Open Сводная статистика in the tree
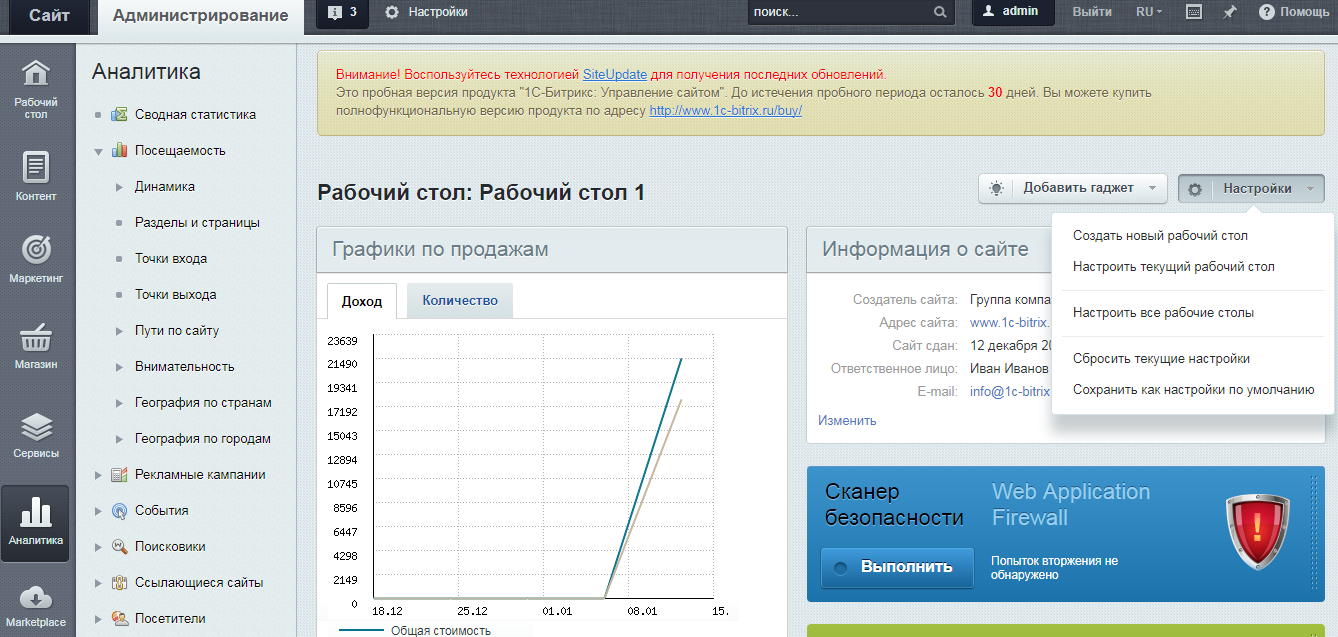Image resolution: width=1338 pixels, height=637 pixels. click(195, 115)
